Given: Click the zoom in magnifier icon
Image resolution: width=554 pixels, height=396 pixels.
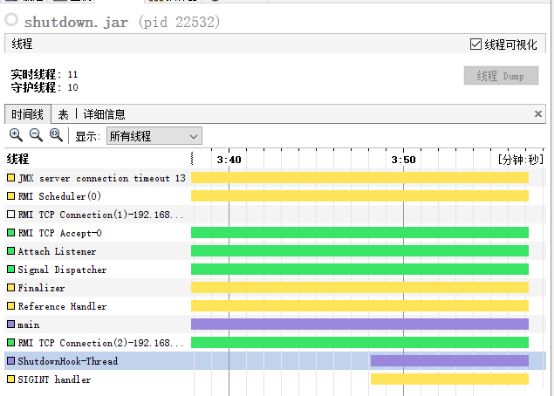Looking at the screenshot, I should tap(16, 136).
